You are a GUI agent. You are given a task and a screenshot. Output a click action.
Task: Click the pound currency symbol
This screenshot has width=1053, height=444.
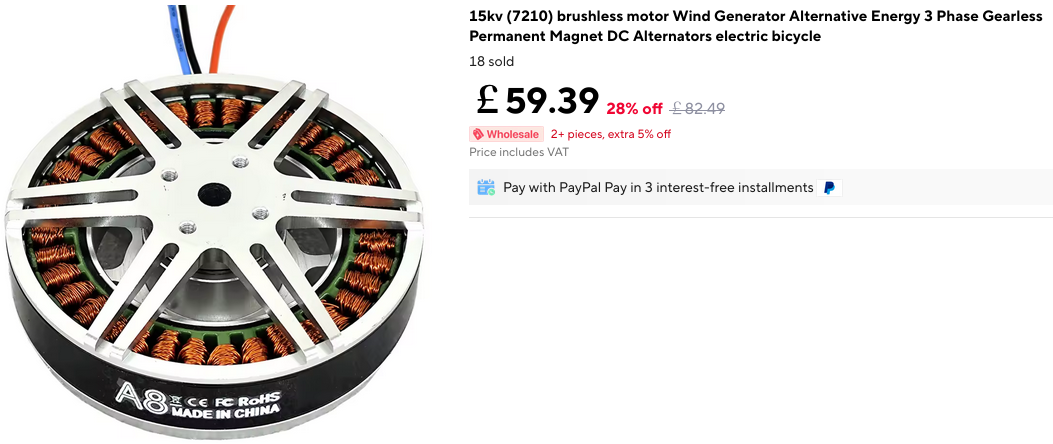point(488,100)
